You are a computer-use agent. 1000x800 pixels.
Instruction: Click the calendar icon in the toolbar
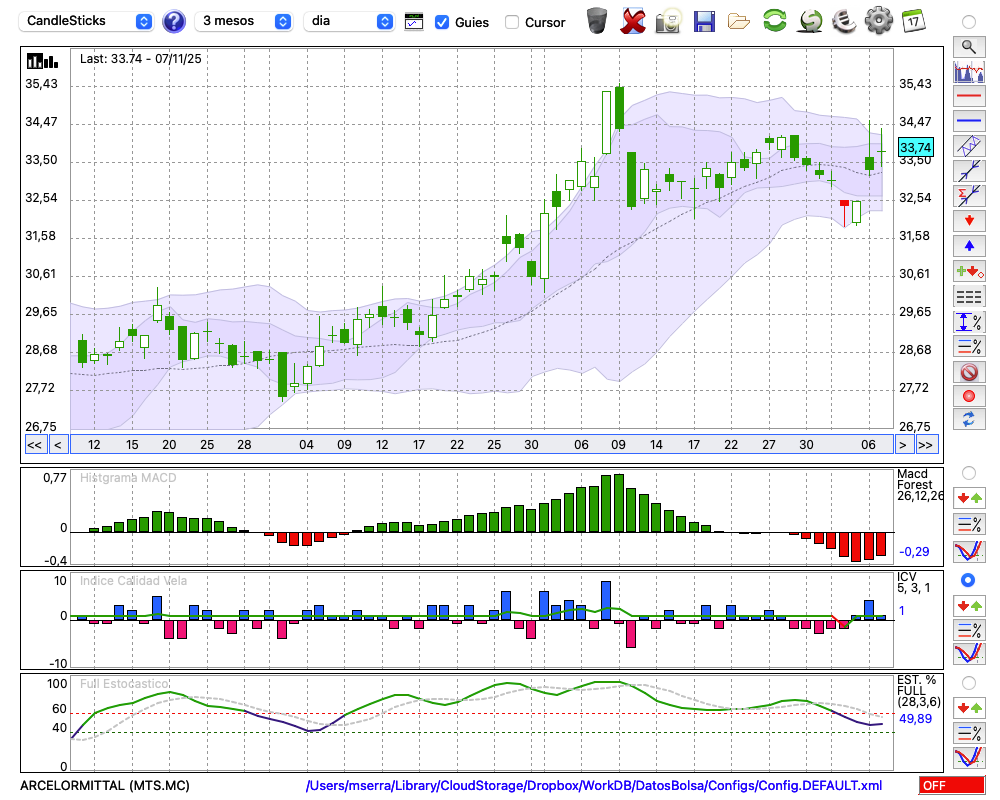pos(912,20)
